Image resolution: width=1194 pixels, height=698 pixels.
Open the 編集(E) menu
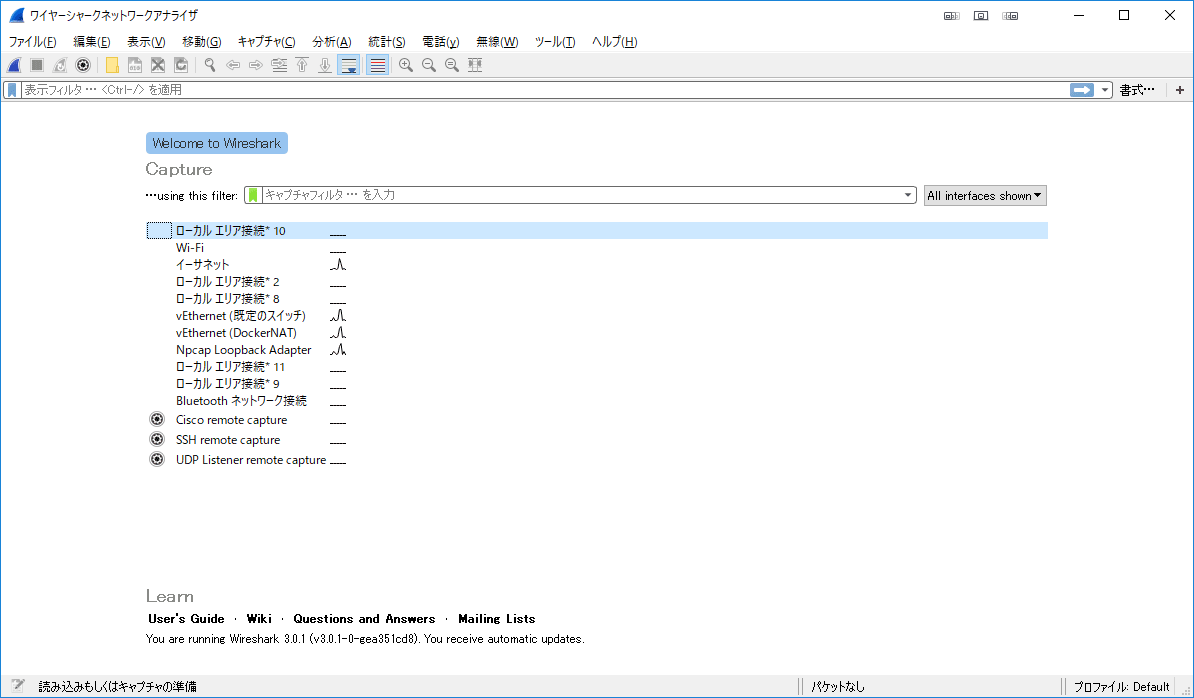[91, 42]
